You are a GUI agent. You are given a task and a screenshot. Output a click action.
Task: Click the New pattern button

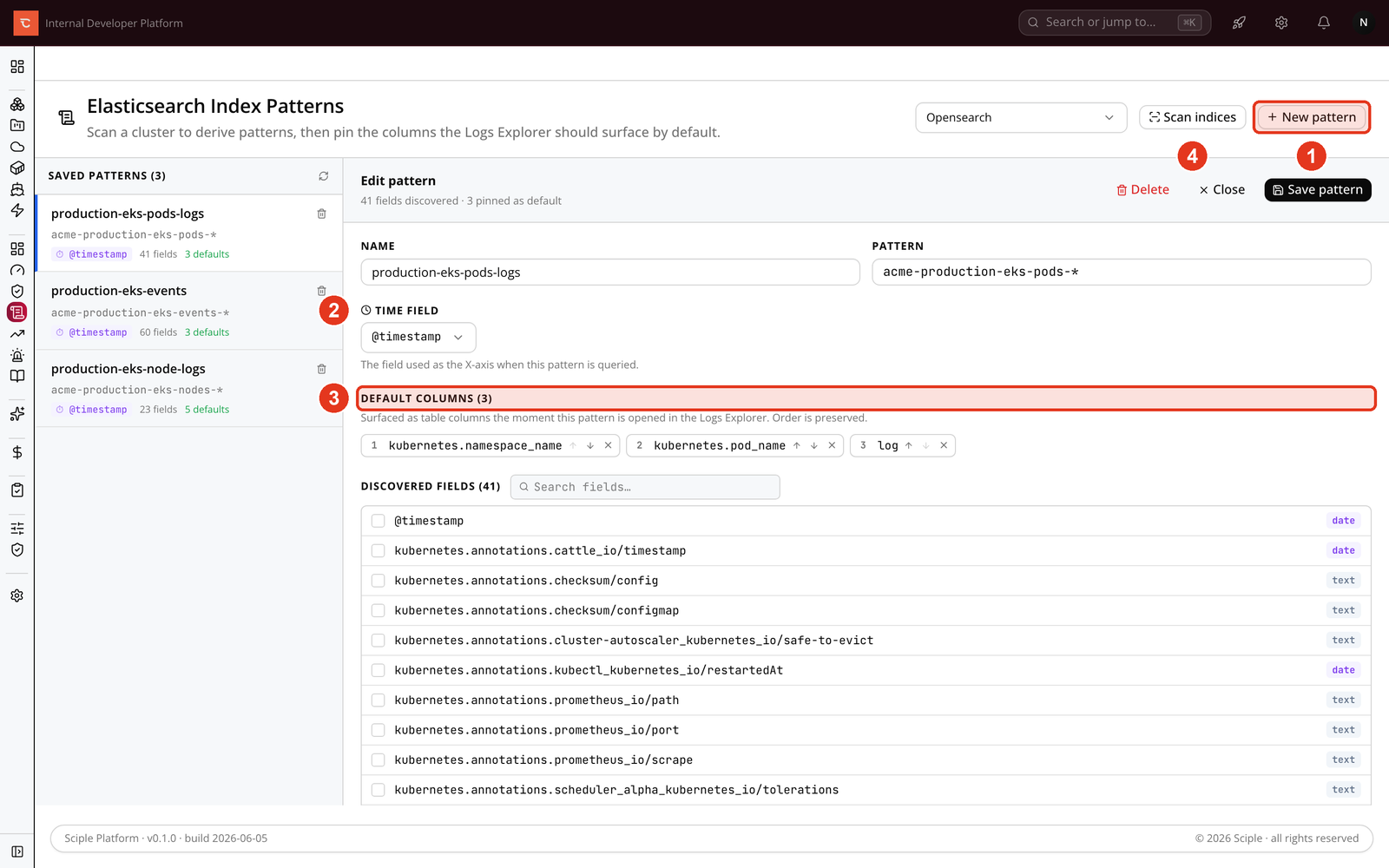tap(1312, 117)
